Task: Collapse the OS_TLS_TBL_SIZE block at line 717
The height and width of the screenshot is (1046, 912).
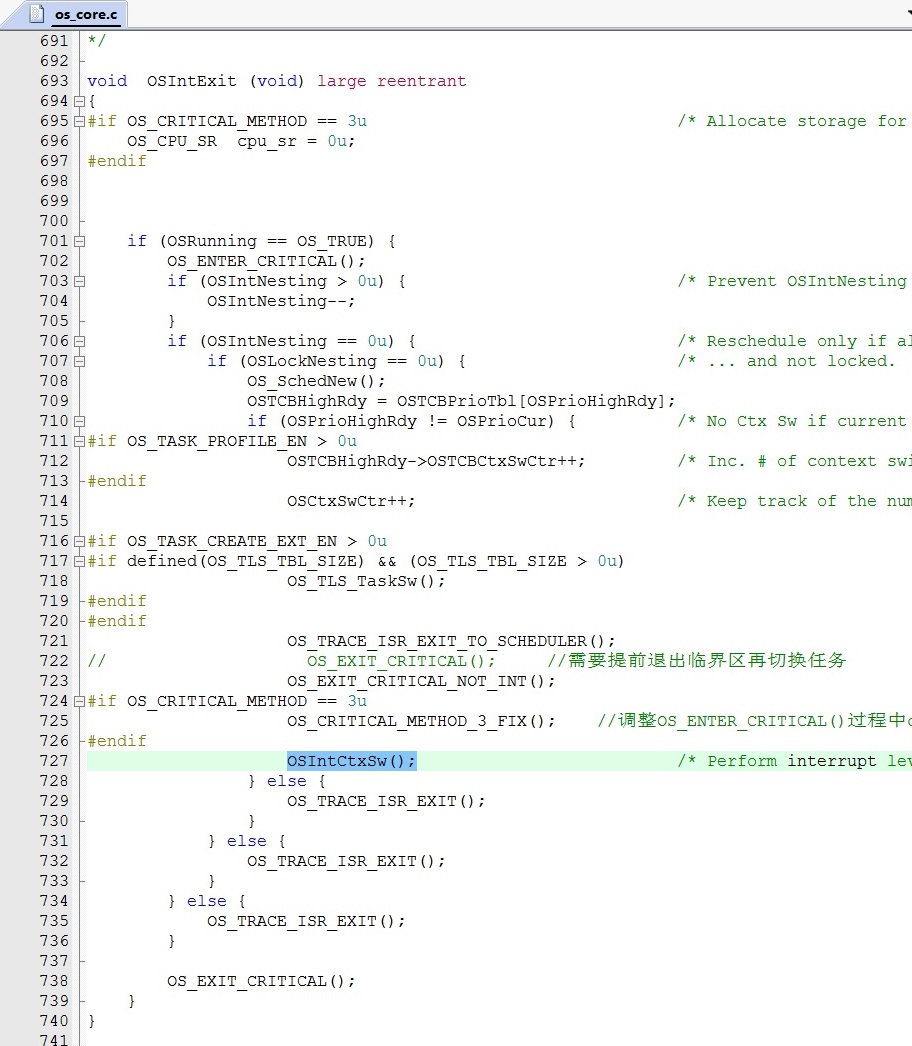Action: click(x=79, y=562)
